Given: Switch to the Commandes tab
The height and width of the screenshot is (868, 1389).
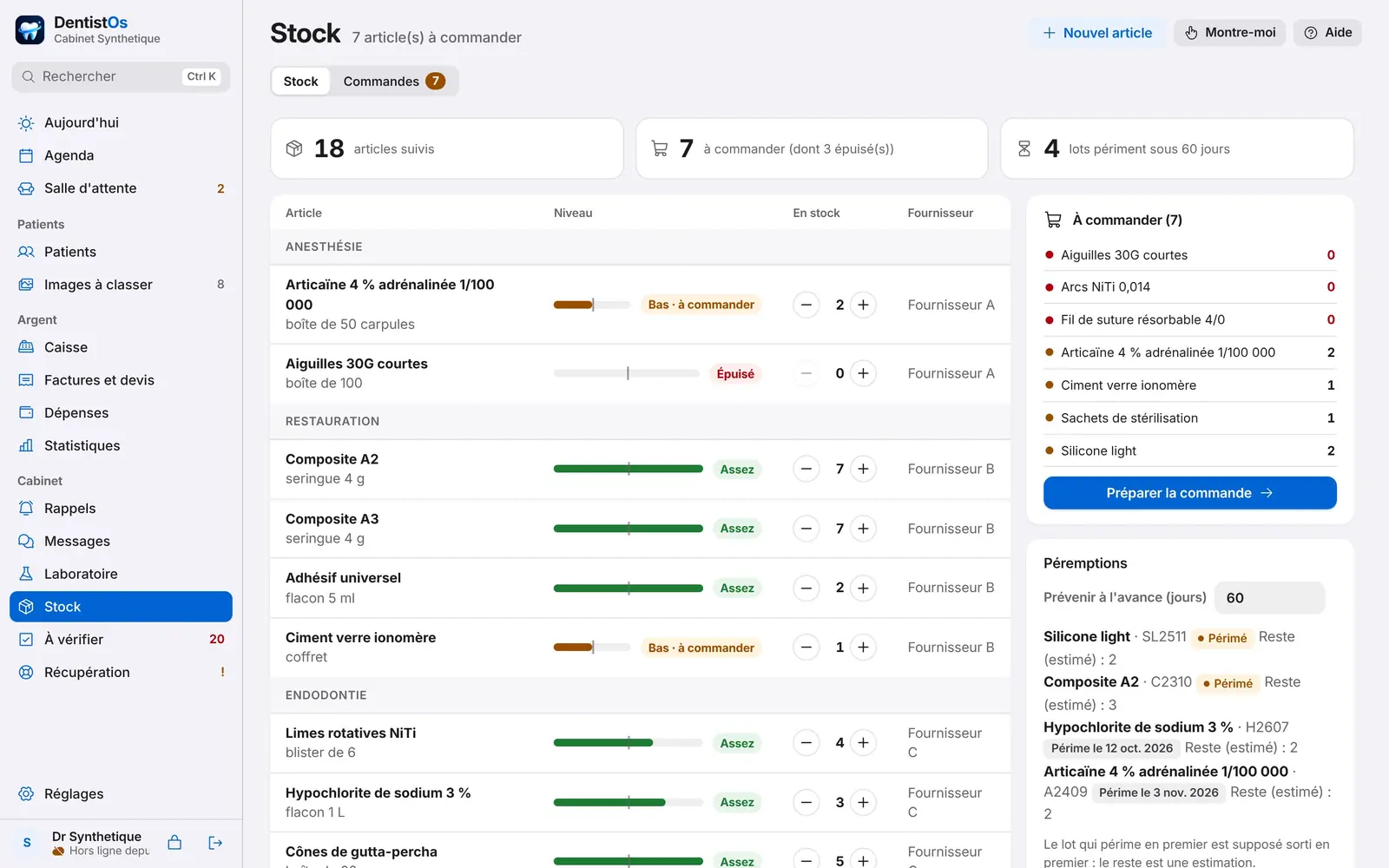Looking at the screenshot, I should click(393, 82).
